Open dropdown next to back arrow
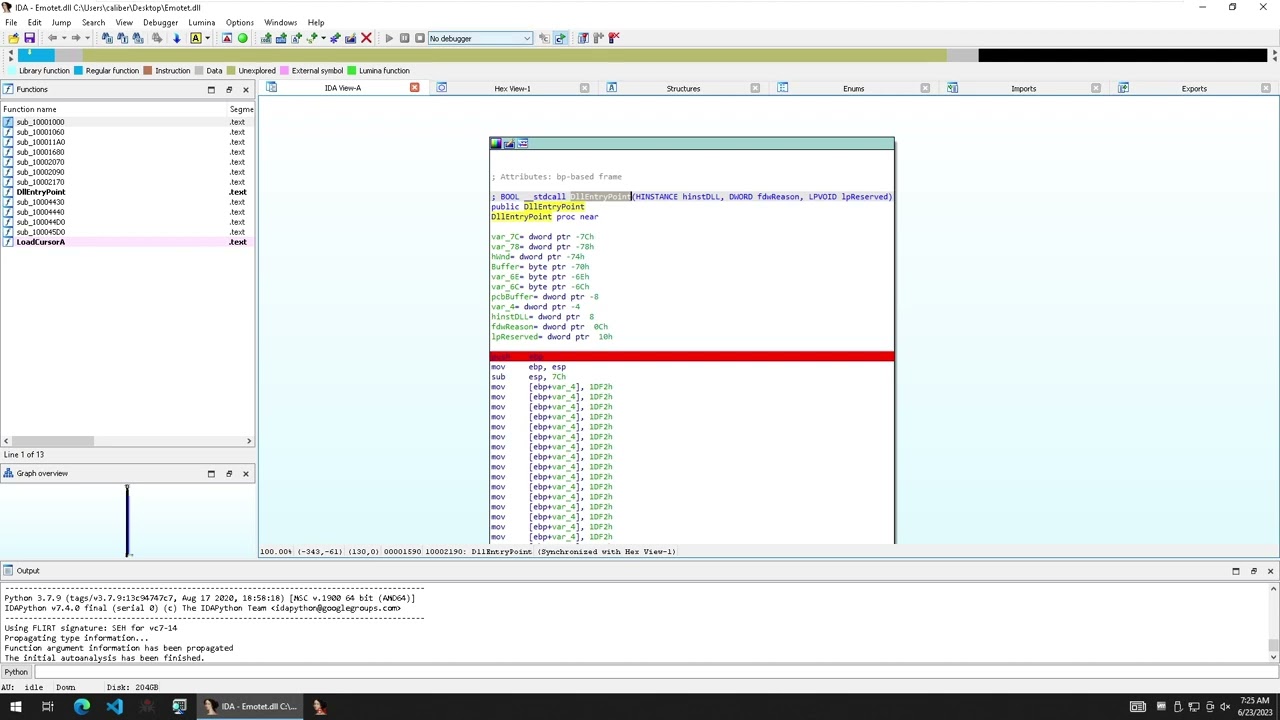The image size is (1280, 720). coord(64,38)
